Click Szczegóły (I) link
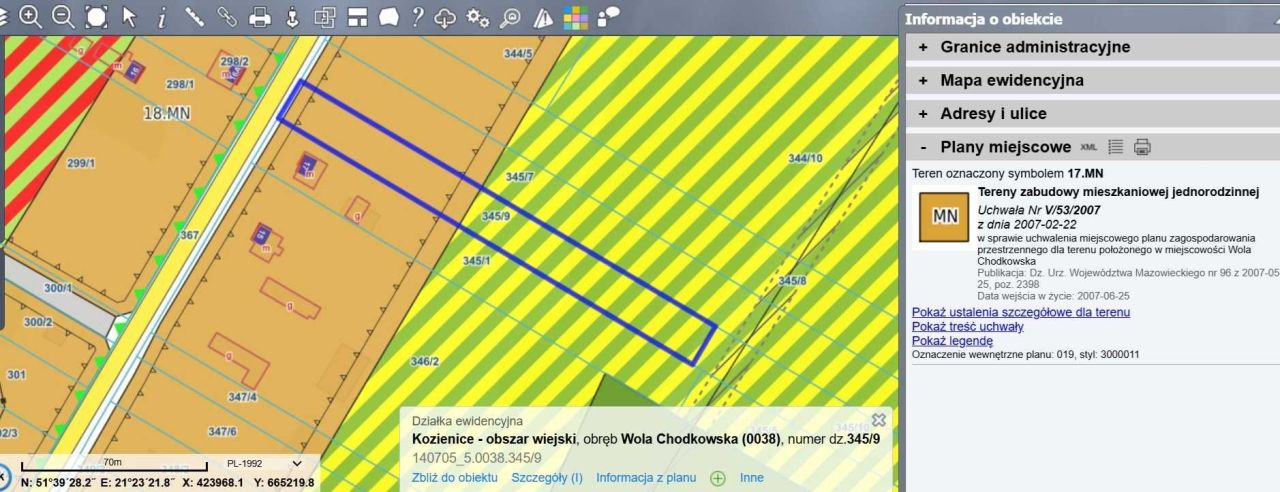1280x492 pixels. coord(547,478)
